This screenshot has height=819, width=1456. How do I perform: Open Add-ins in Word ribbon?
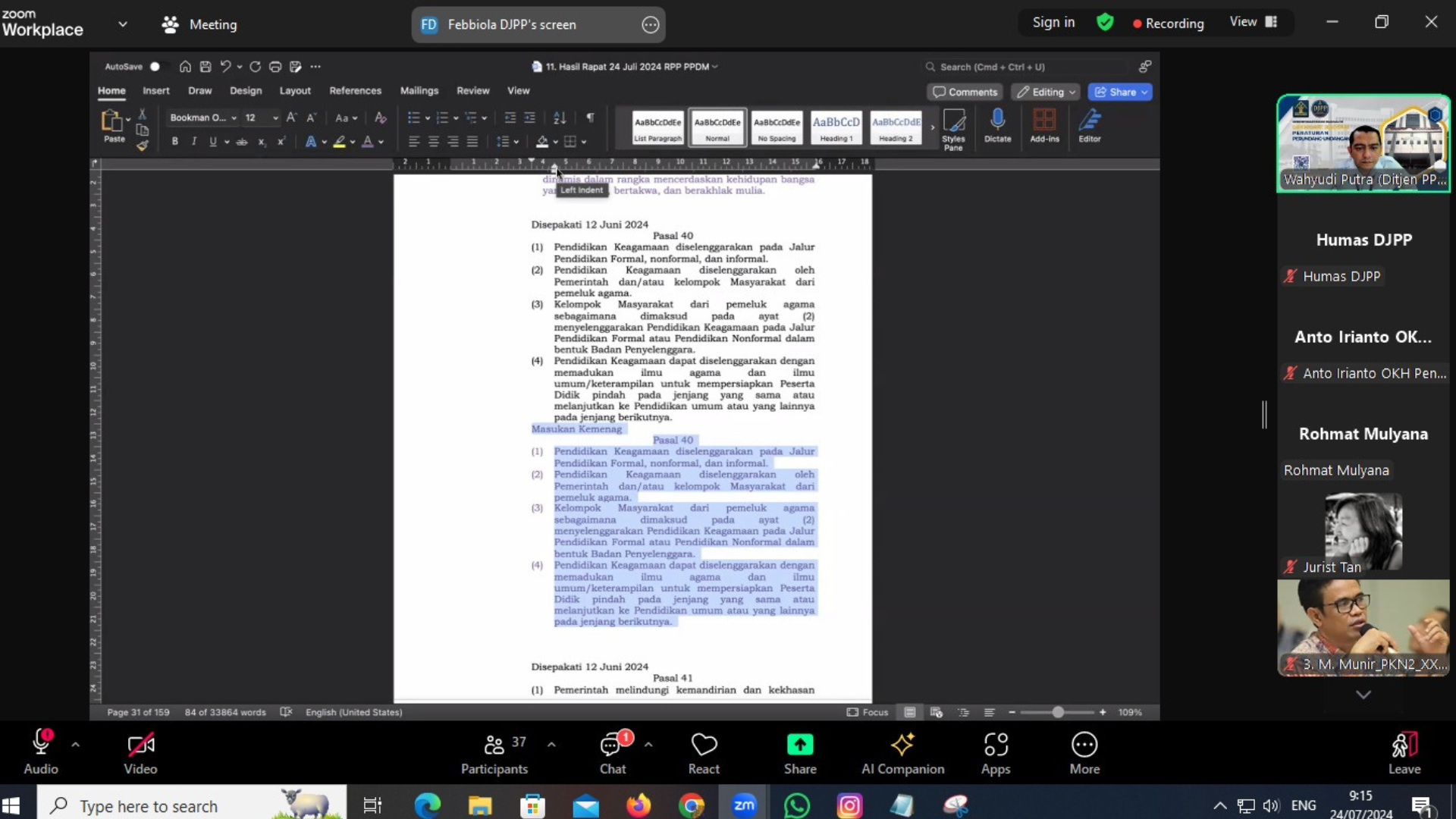click(1044, 126)
